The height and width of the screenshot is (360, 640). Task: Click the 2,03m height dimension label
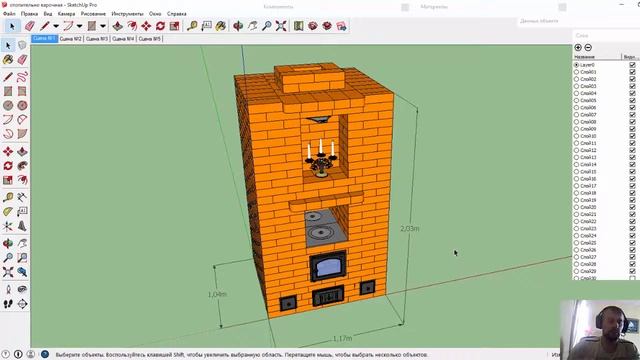click(409, 229)
